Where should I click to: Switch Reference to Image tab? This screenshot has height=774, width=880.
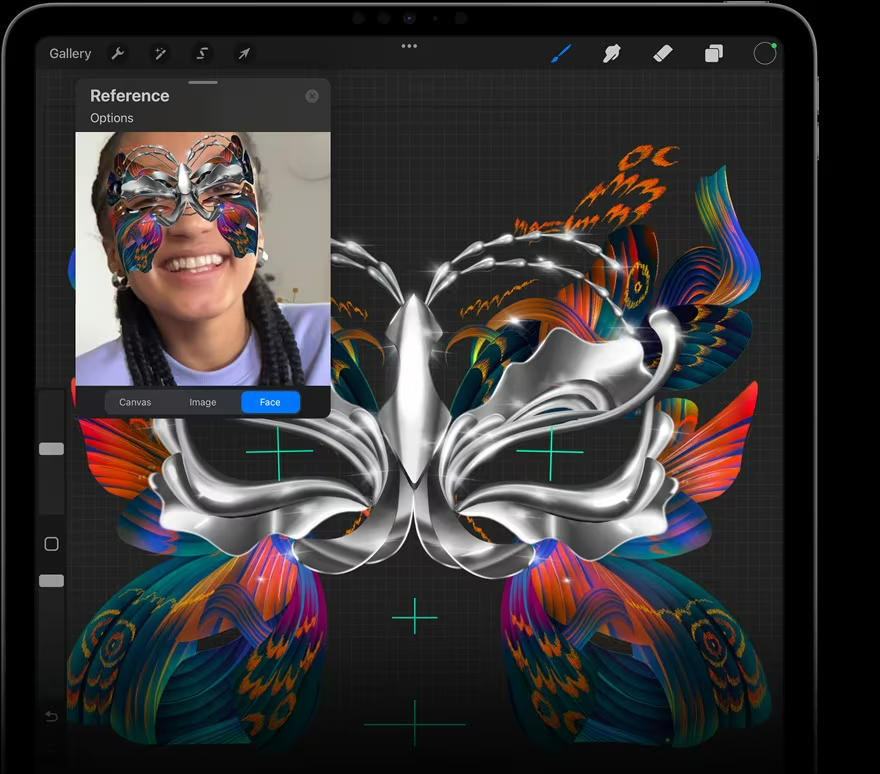[x=203, y=402]
